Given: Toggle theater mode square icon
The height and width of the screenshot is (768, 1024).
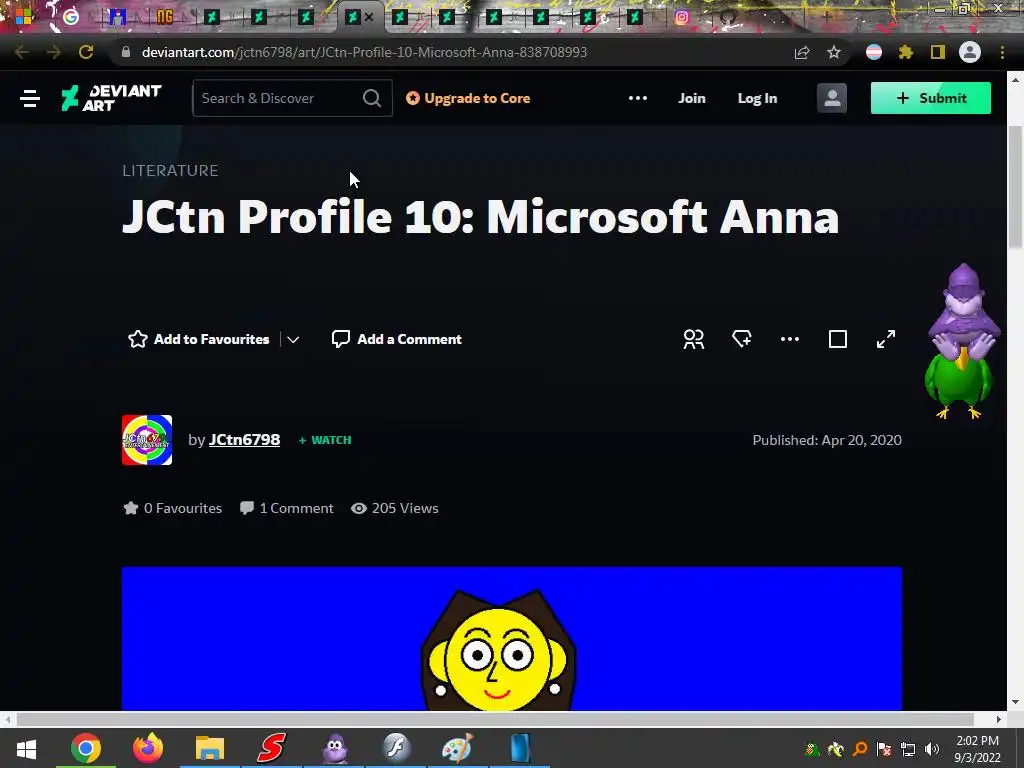Looking at the screenshot, I should 838,339.
